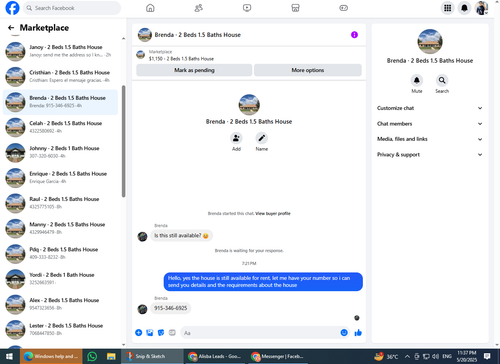Open the purple conversation information icon
500x364 pixels.
coord(354,35)
